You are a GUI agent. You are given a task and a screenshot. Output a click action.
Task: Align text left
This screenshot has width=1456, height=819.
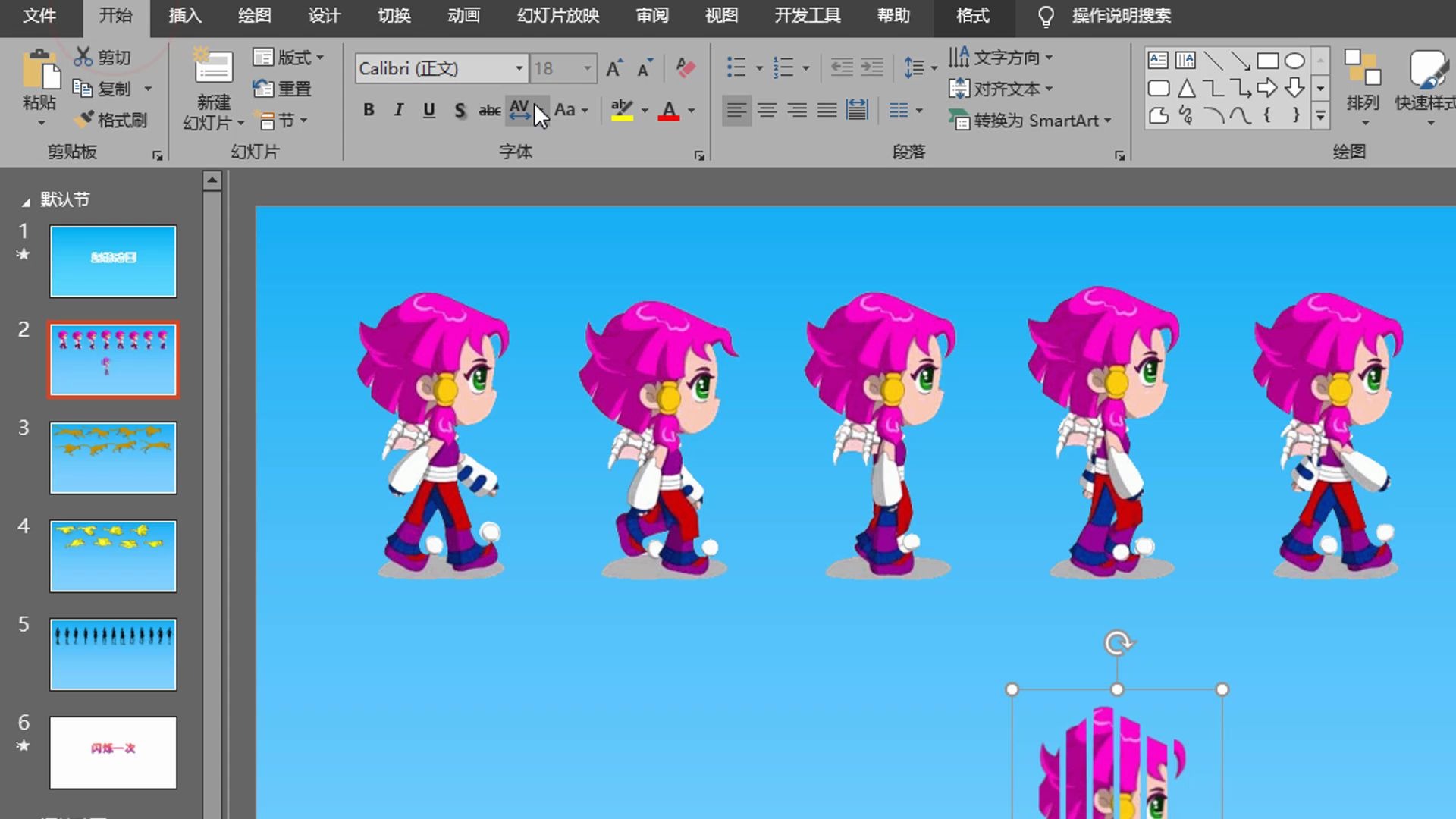(x=736, y=111)
